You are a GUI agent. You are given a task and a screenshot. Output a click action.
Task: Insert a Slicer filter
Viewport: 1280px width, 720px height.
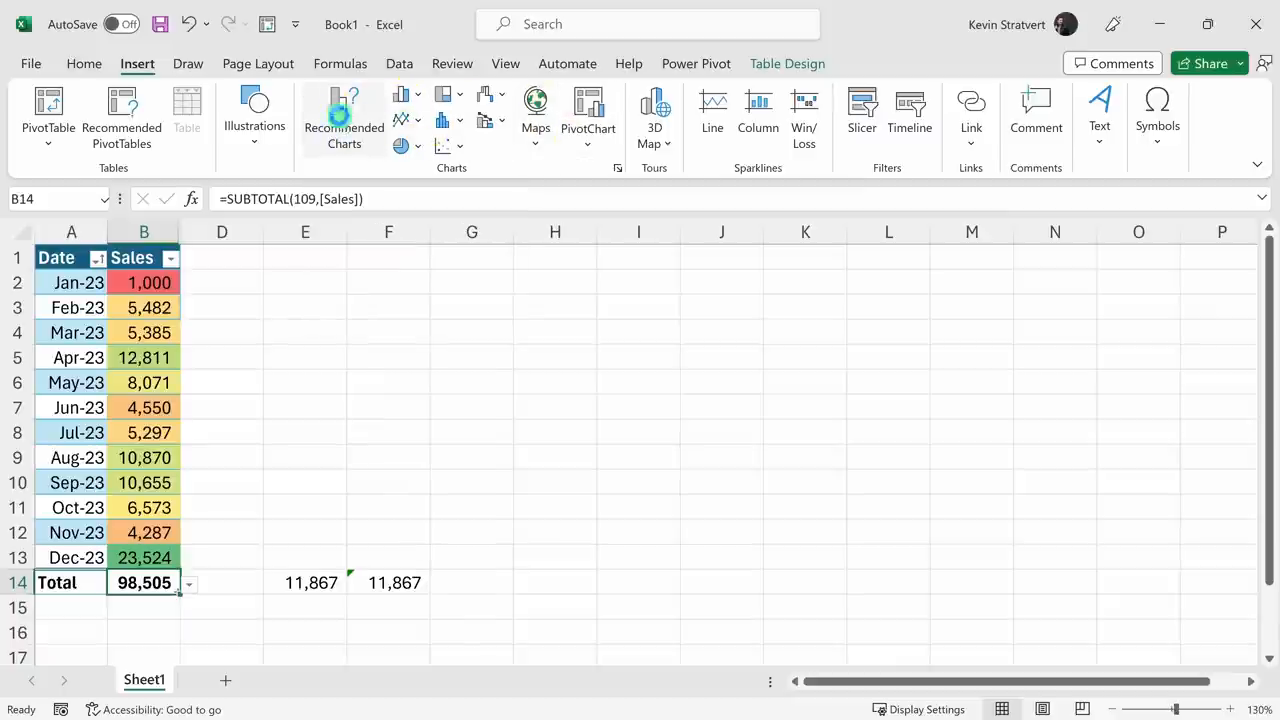click(862, 110)
